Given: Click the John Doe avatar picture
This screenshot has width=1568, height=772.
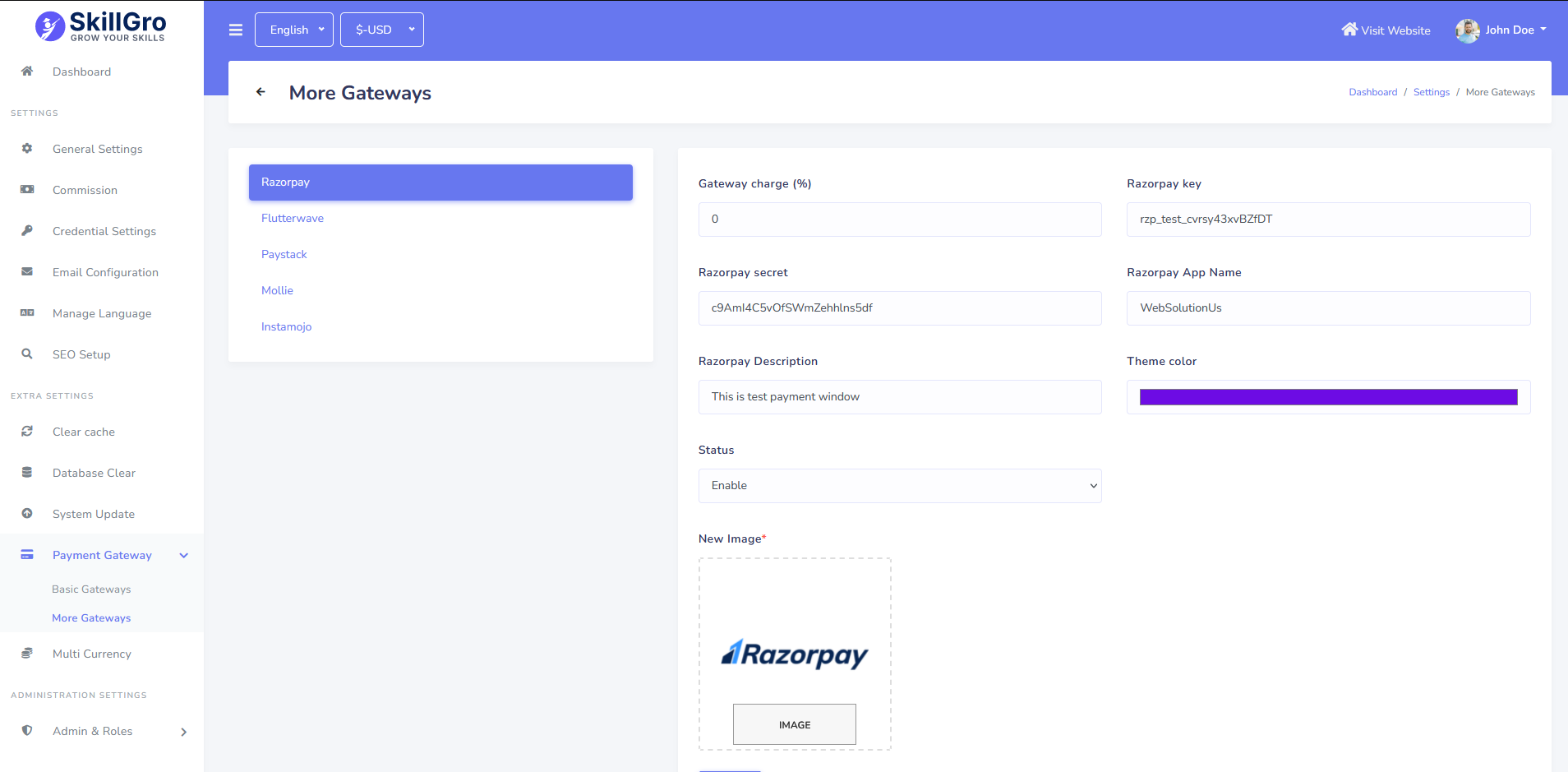Looking at the screenshot, I should pyautogui.click(x=1468, y=30).
